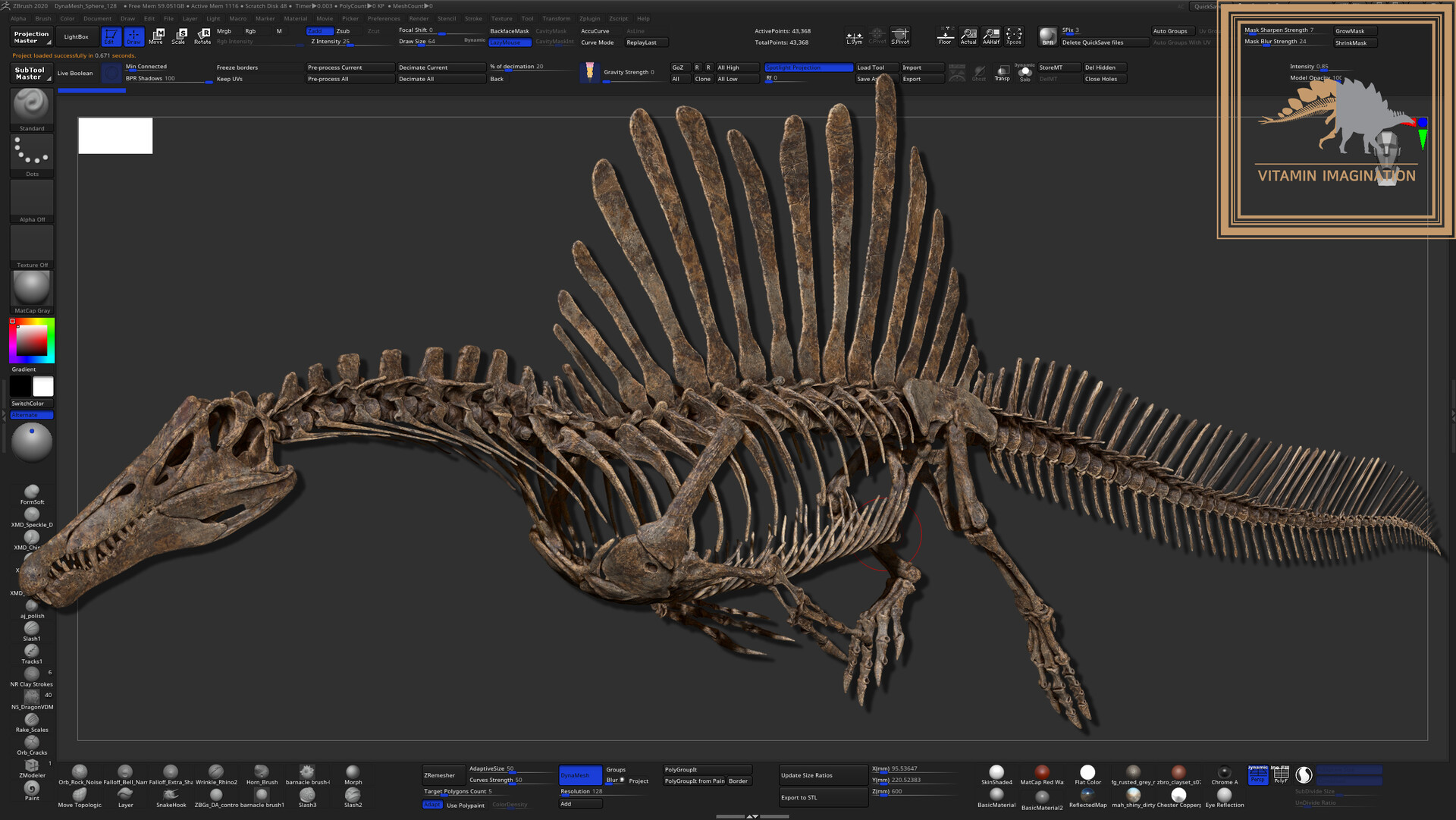Click the Close Holes button
The image size is (1456, 820).
click(x=1105, y=79)
